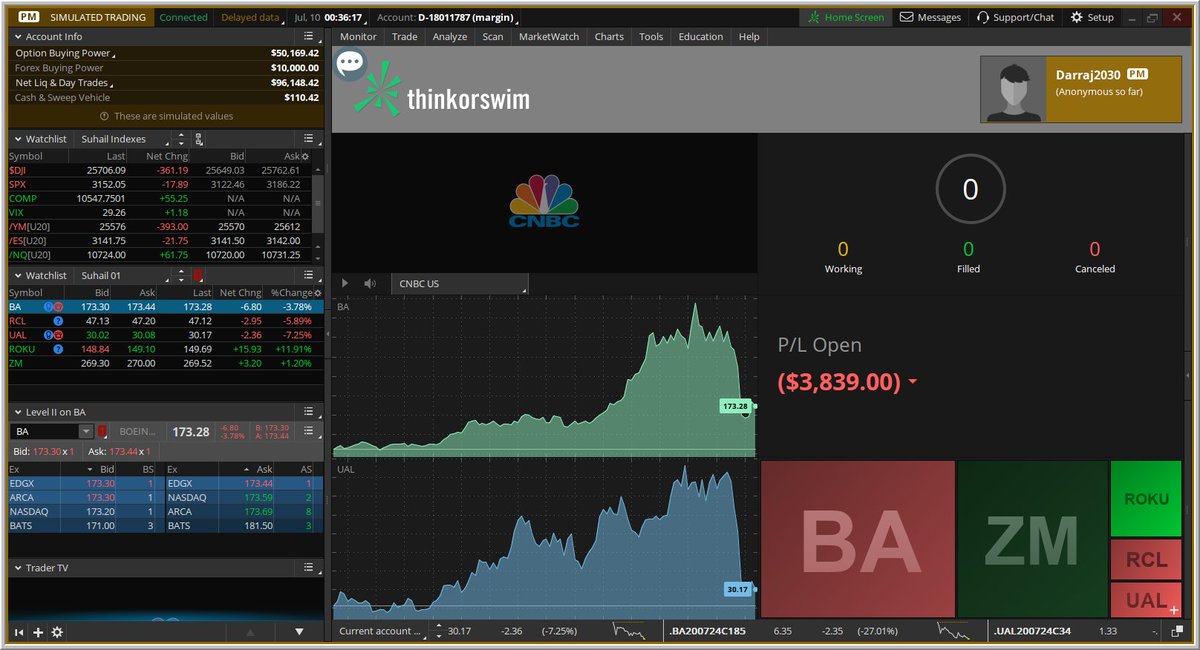
Task: Open the Tools tab
Action: click(x=651, y=37)
